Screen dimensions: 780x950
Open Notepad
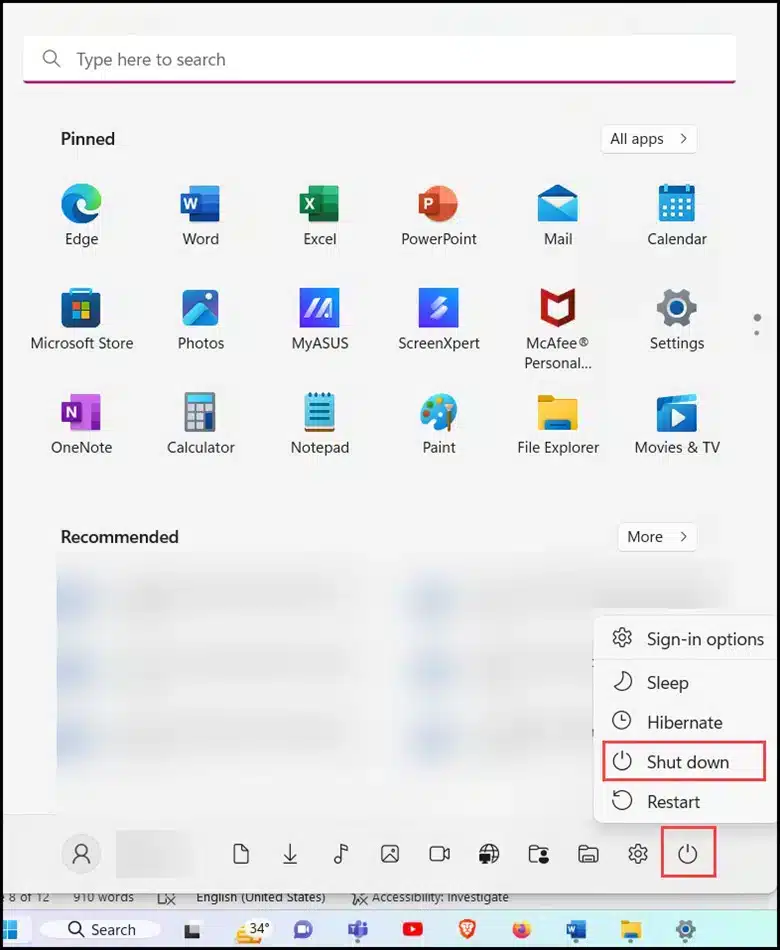(319, 424)
